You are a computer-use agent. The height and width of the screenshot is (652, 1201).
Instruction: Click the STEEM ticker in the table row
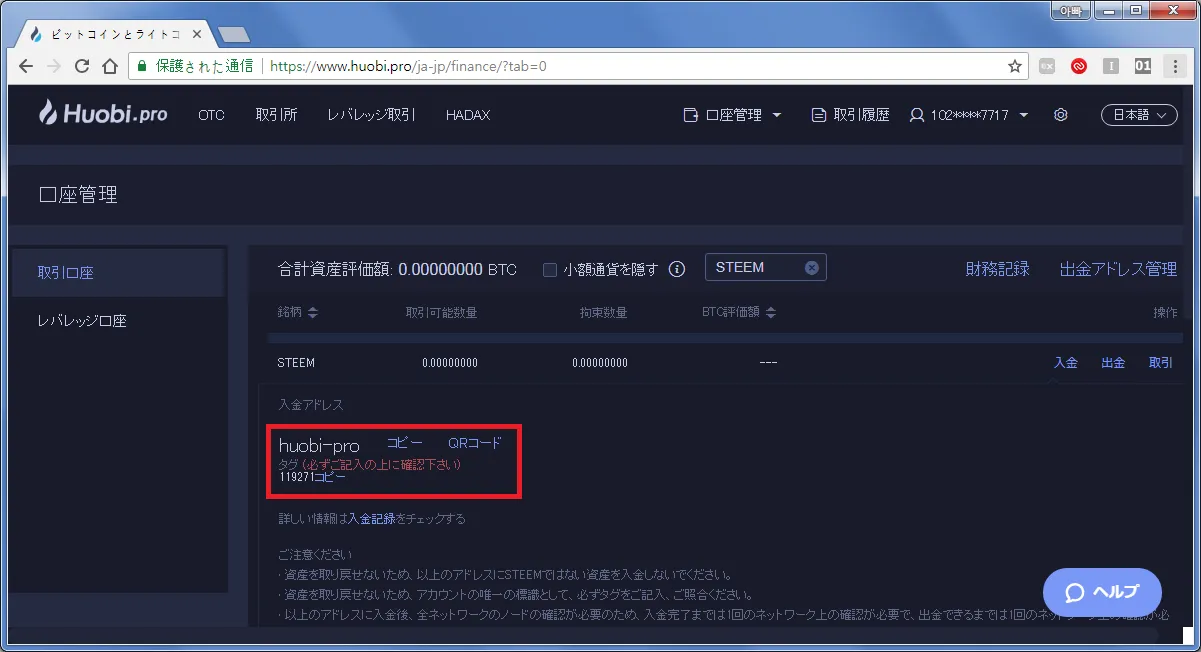tap(296, 363)
